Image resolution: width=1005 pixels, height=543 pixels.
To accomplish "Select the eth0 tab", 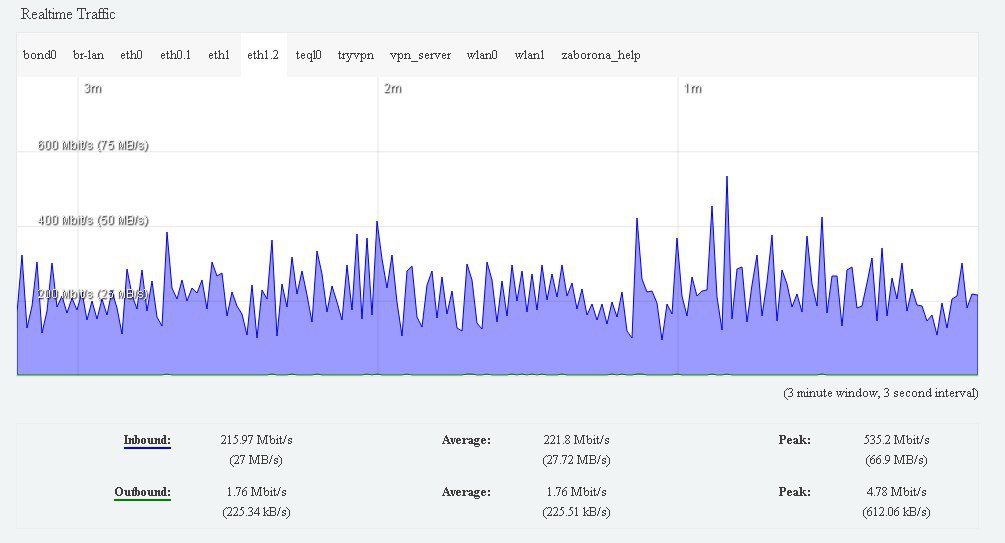I will coord(131,55).
